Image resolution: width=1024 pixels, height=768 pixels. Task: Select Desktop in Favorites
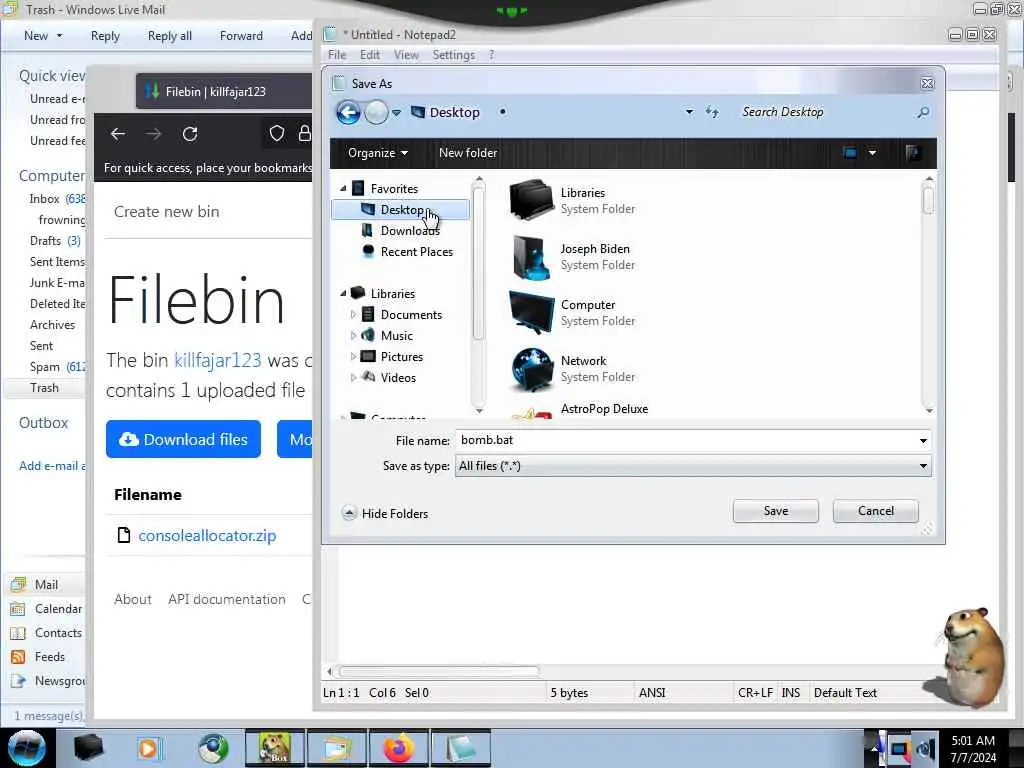point(400,210)
